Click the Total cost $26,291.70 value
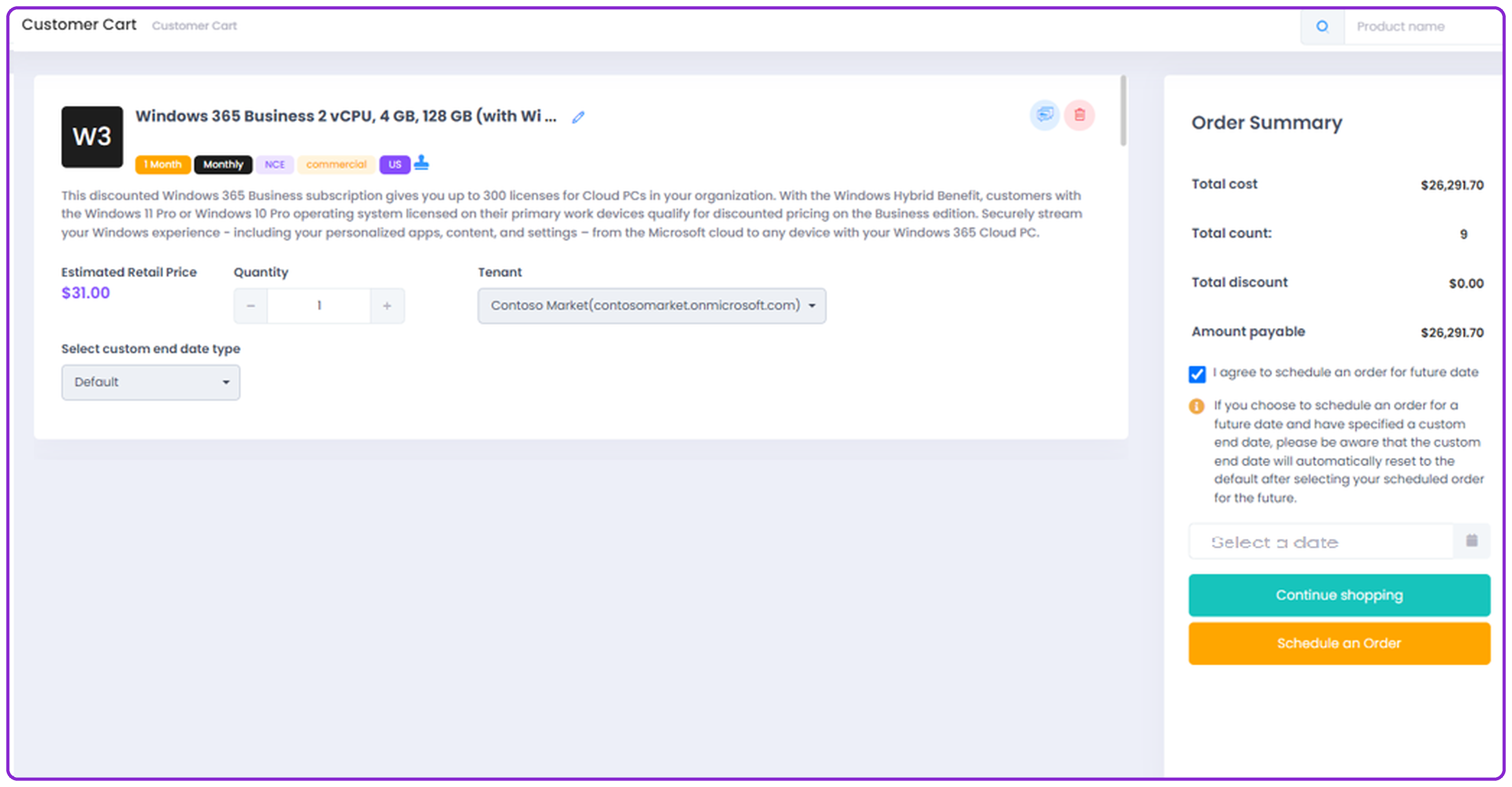The width and height of the screenshot is (1512, 787). (1452, 185)
